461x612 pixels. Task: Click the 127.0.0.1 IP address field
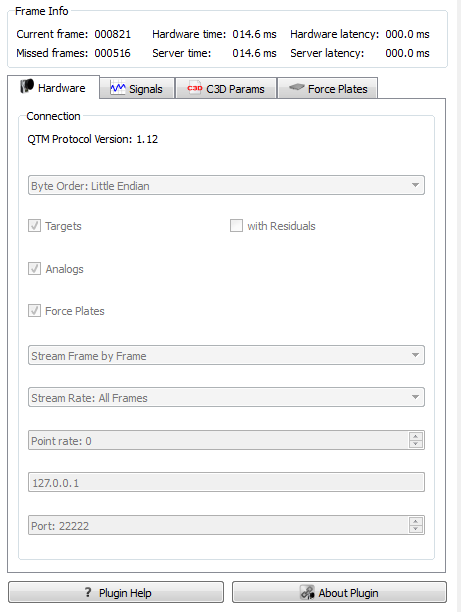pyautogui.click(x=226, y=482)
